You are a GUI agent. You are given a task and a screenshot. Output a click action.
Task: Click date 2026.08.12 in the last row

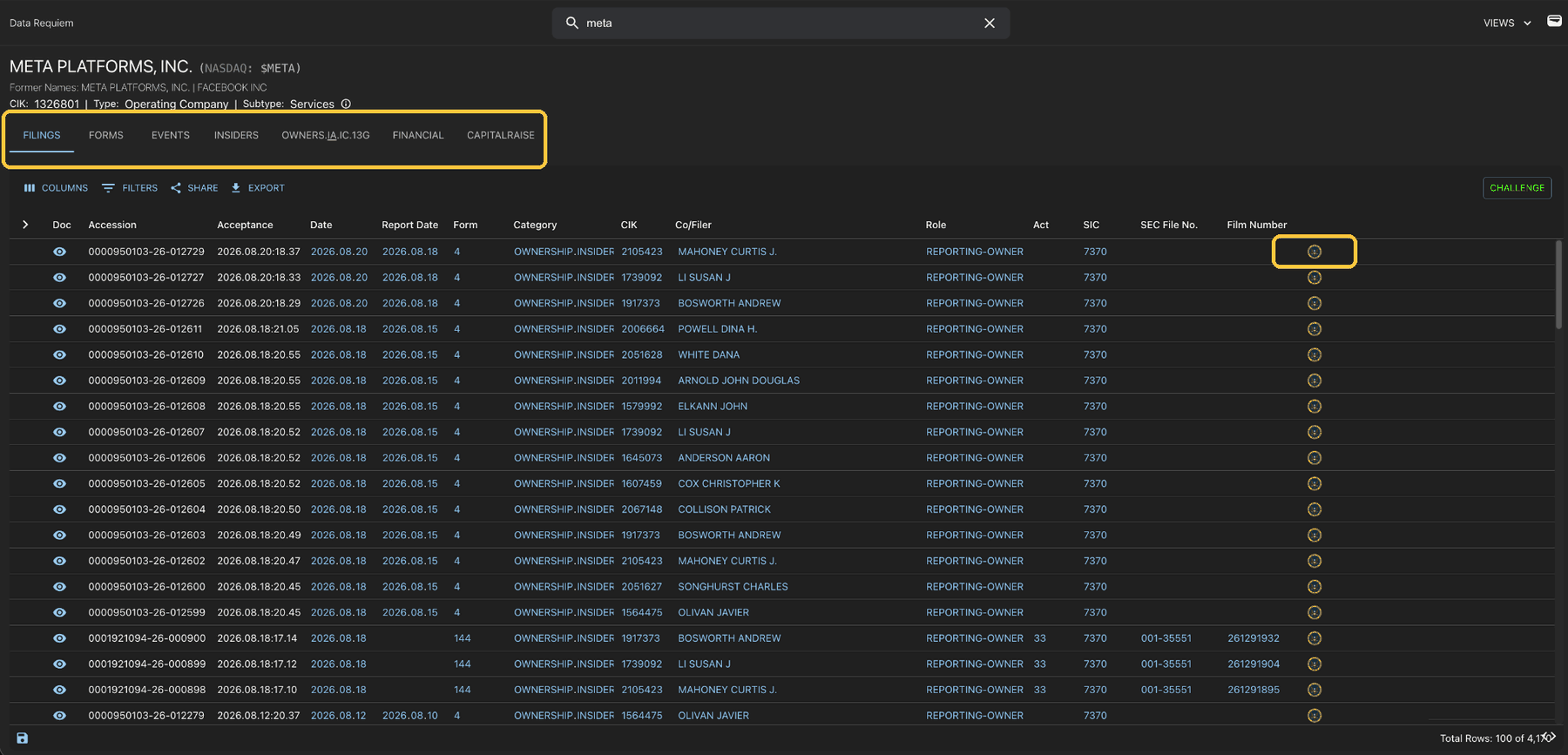pyautogui.click(x=339, y=716)
